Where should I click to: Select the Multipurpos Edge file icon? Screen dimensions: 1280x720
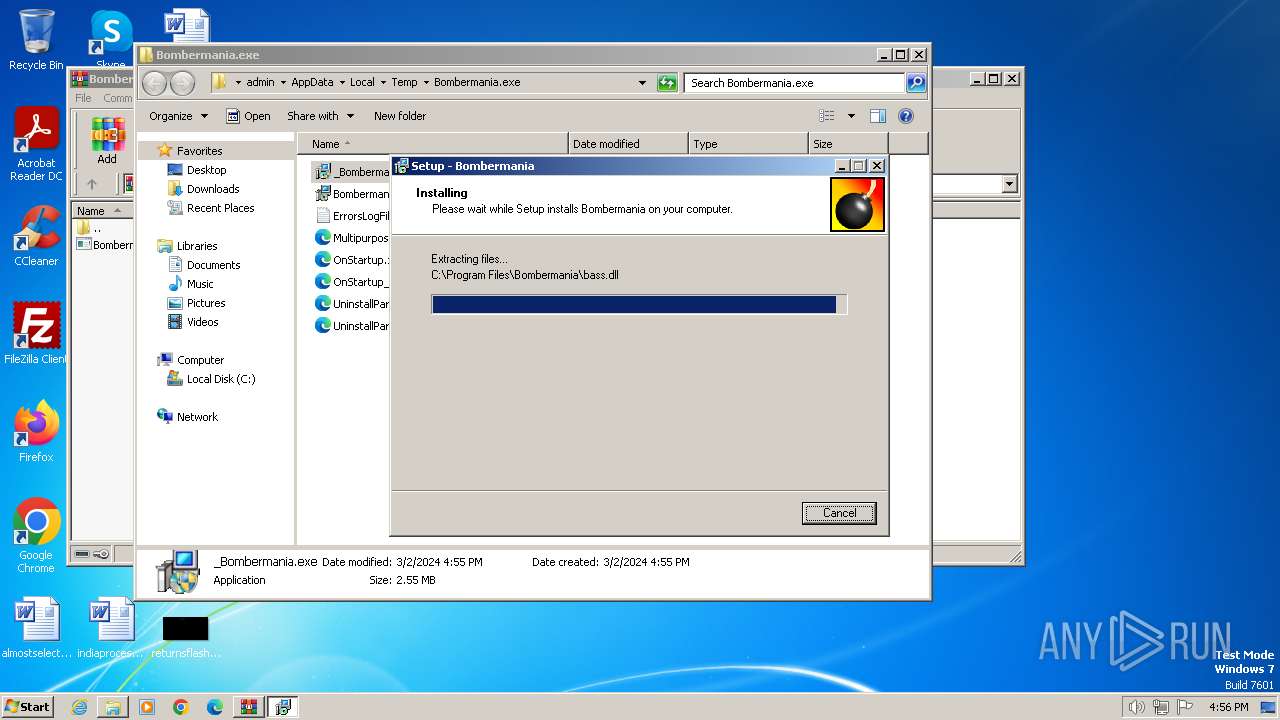(323, 238)
